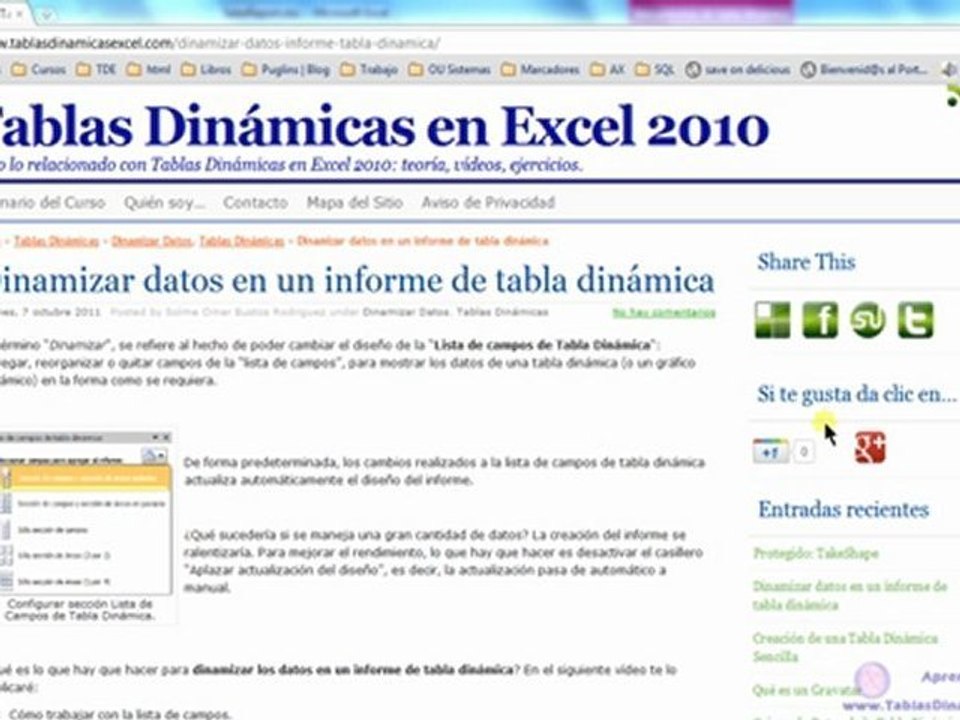The height and width of the screenshot is (720, 960).
Task: Open the SQL bookmark folder
Action: [x=654, y=70]
